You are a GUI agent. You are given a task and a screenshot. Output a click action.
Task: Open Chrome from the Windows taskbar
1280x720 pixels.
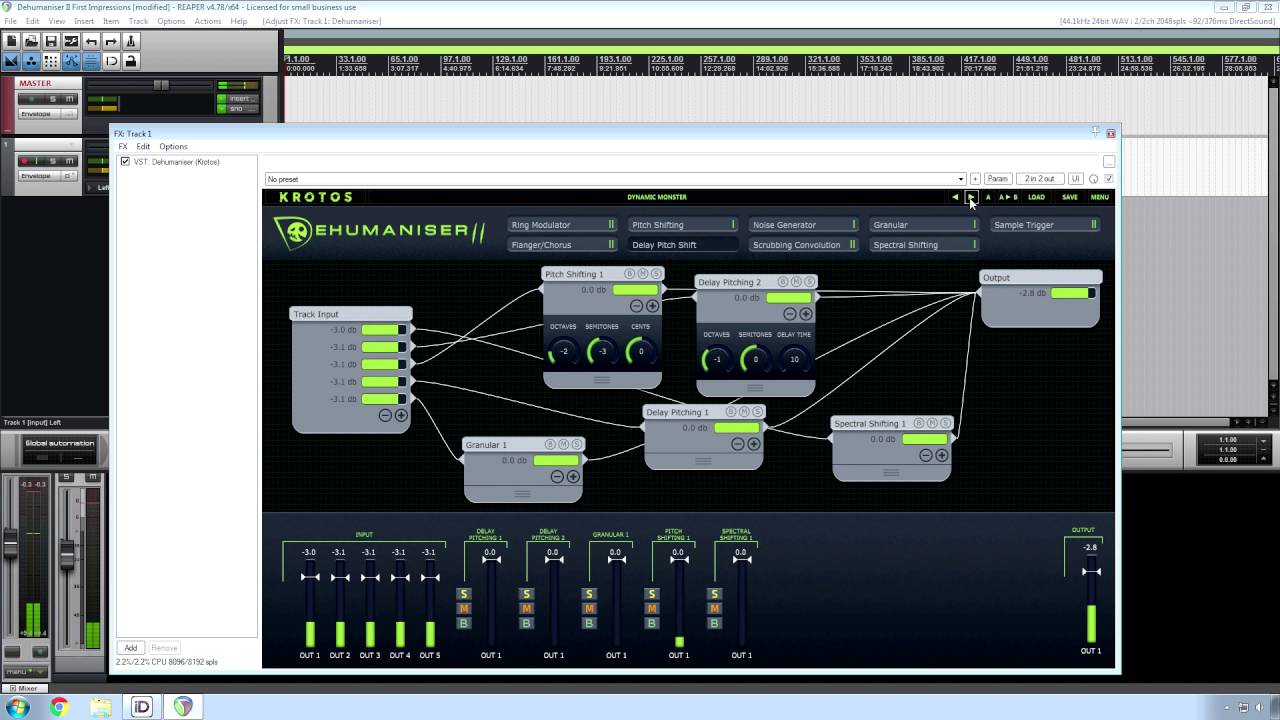pos(59,707)
